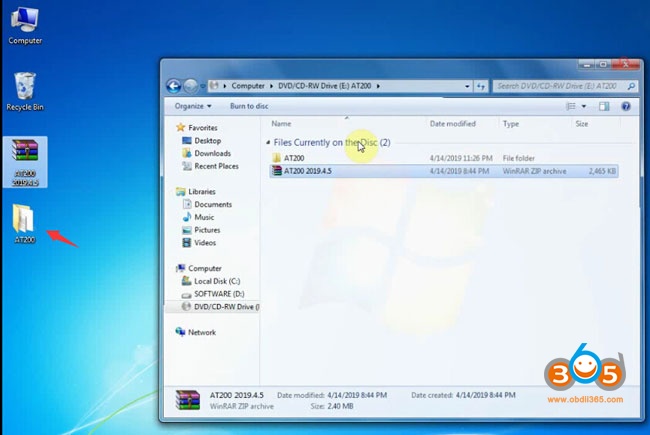Open Network in the navigation pane

[x=201, y=332]
